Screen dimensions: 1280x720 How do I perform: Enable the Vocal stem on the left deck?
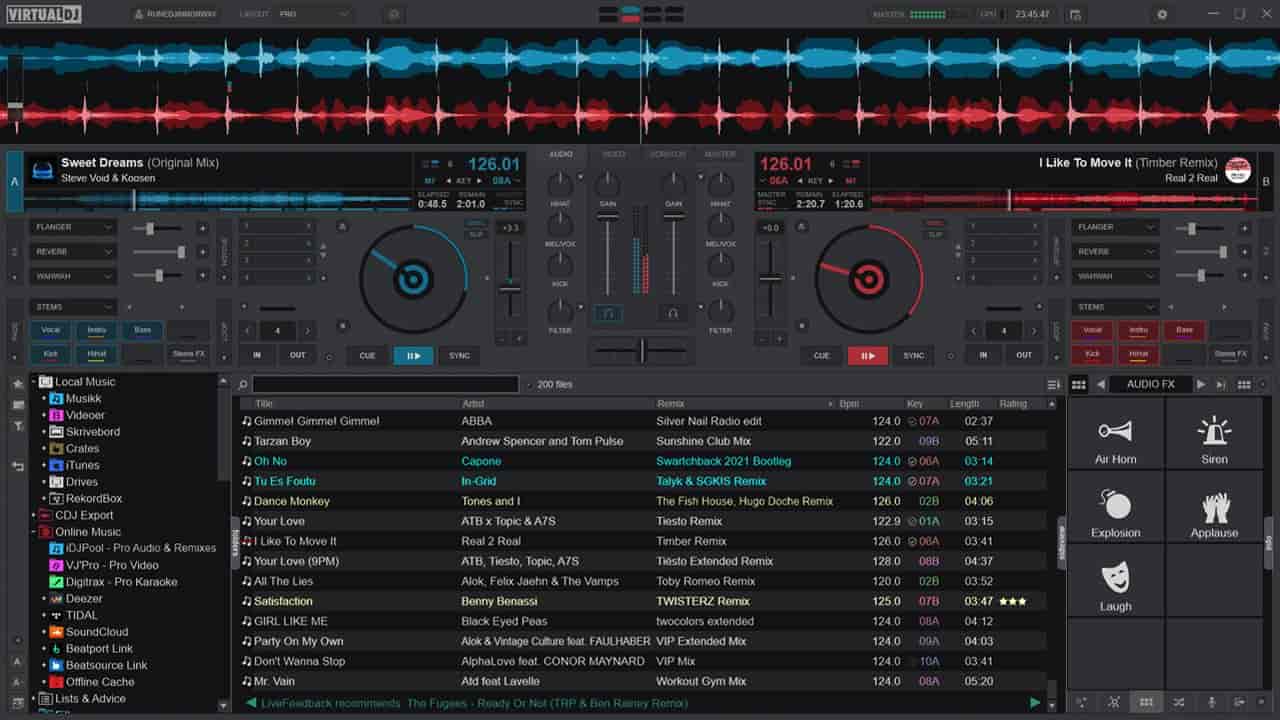point(50,329)
